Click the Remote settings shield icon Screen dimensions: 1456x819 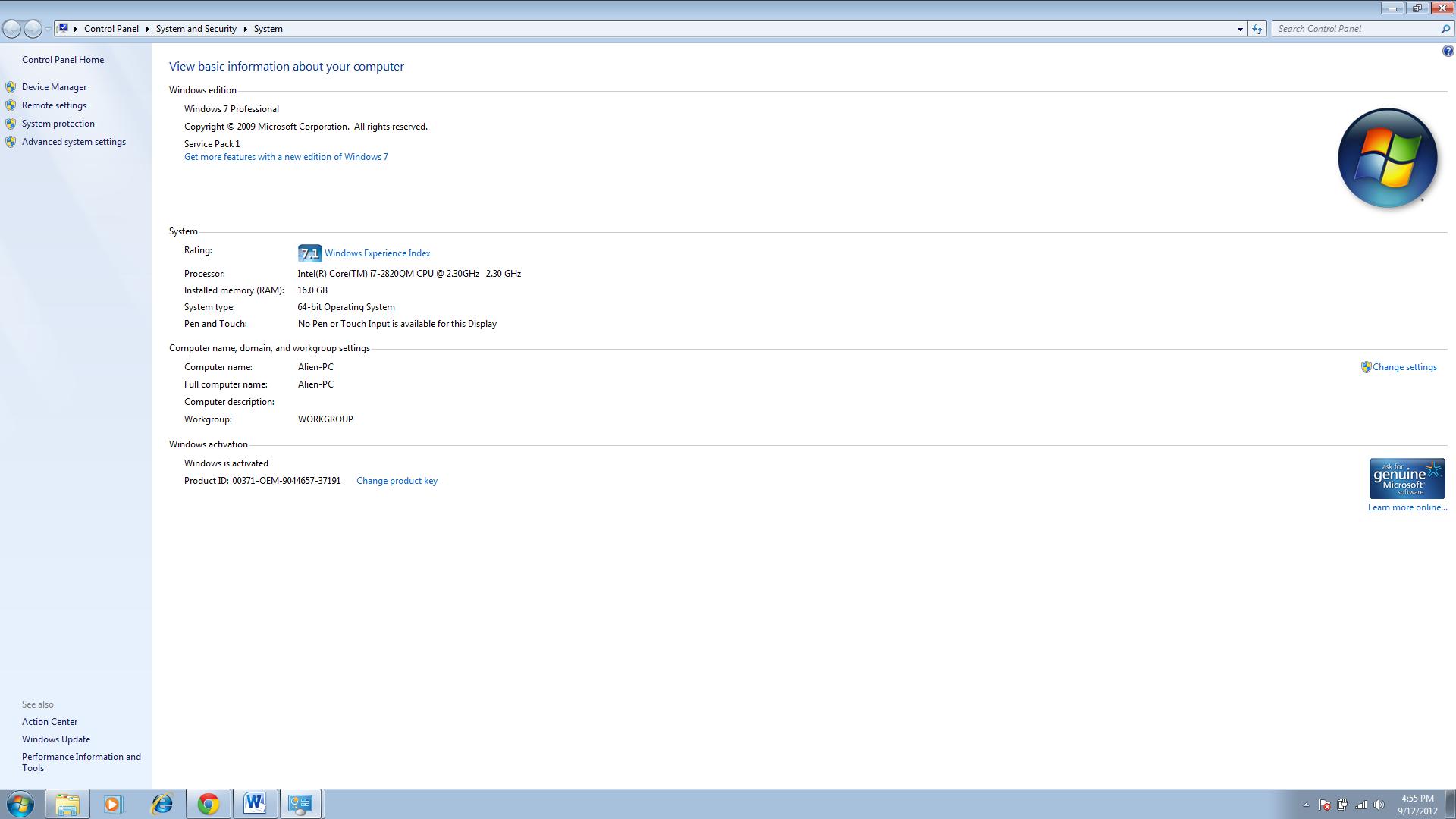click(11, 105)
